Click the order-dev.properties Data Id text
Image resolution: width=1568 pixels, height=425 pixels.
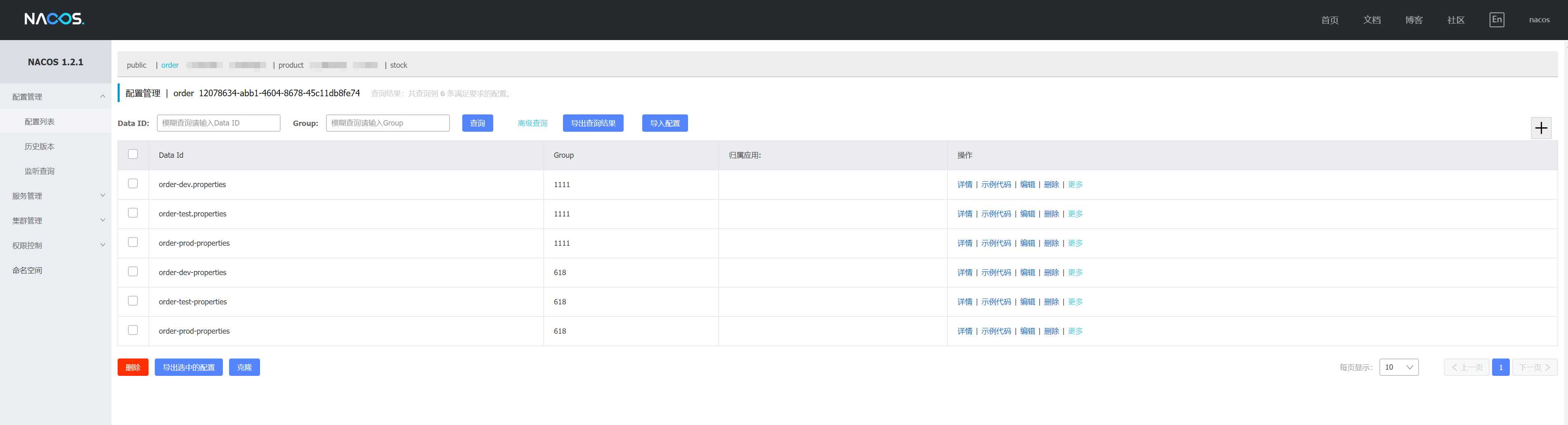pos(192,185)
